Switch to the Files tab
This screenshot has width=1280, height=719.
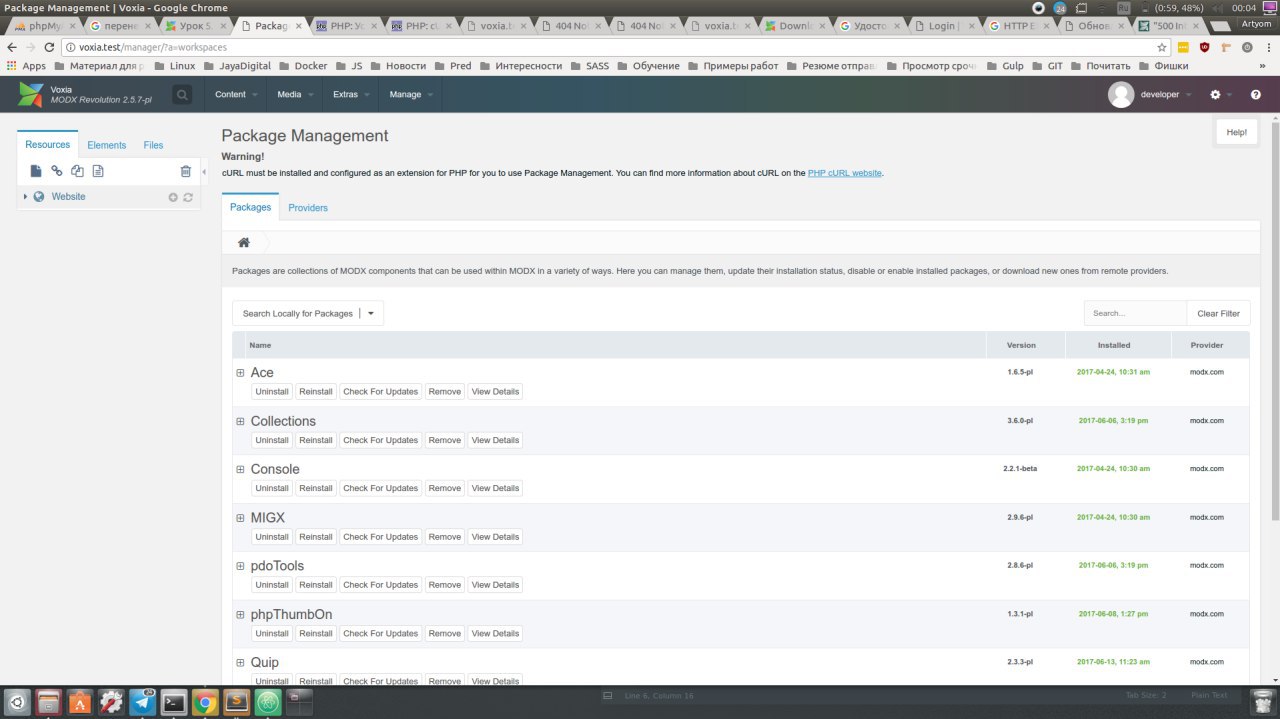pyautogui.click(x=153, y=145)
